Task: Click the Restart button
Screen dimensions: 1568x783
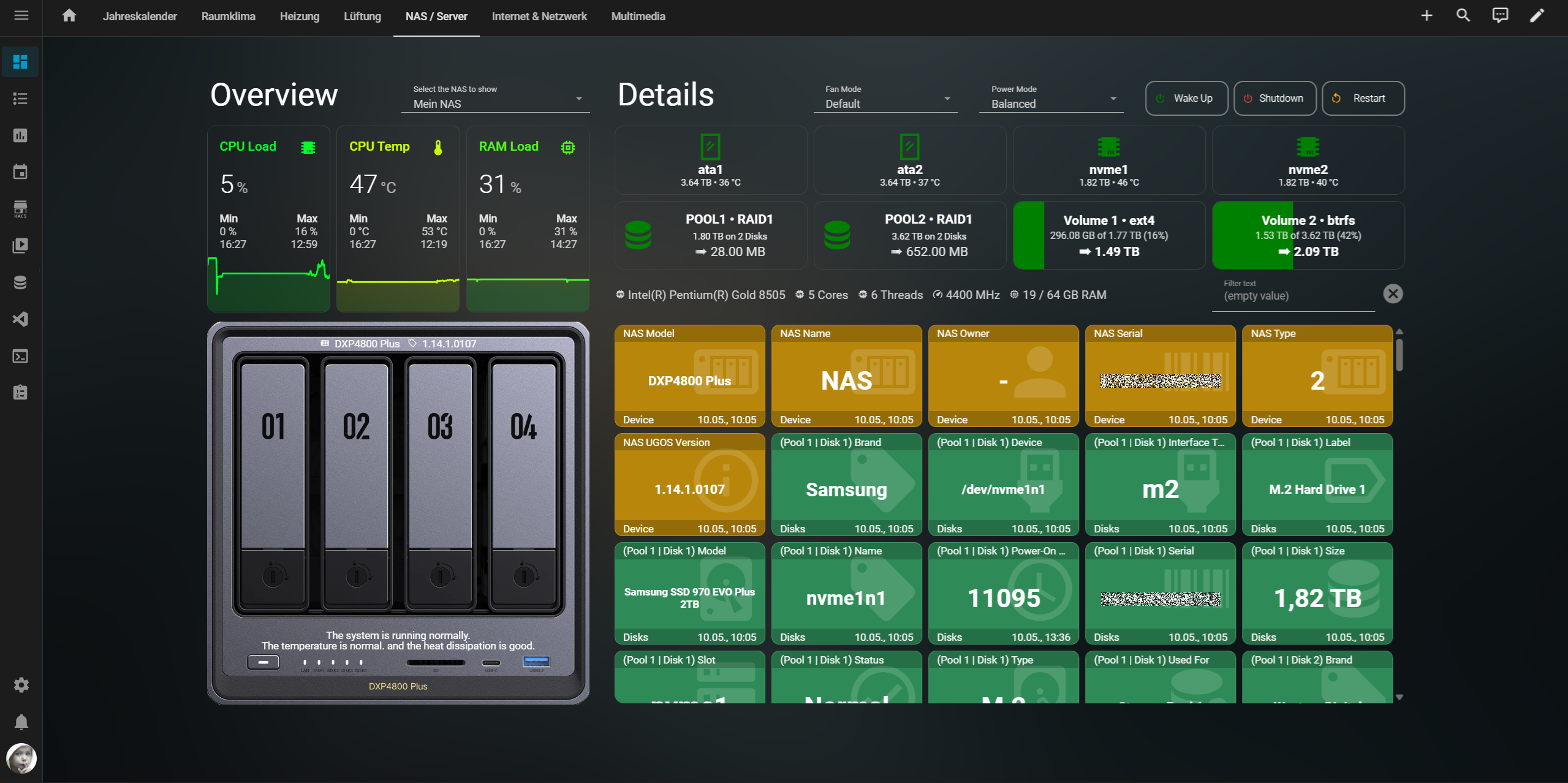Action: 1363,98
